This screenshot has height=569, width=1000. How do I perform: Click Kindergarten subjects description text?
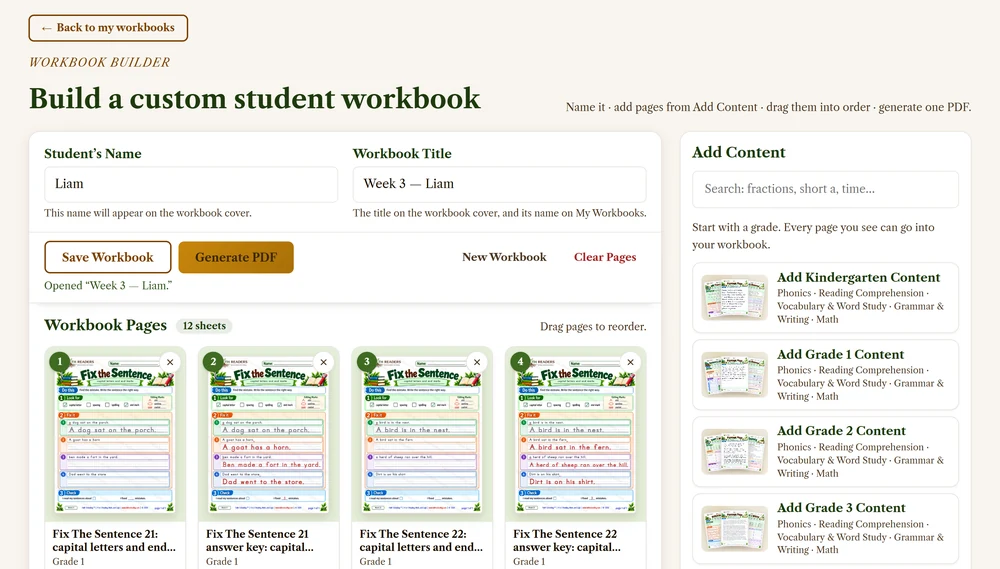860,306
